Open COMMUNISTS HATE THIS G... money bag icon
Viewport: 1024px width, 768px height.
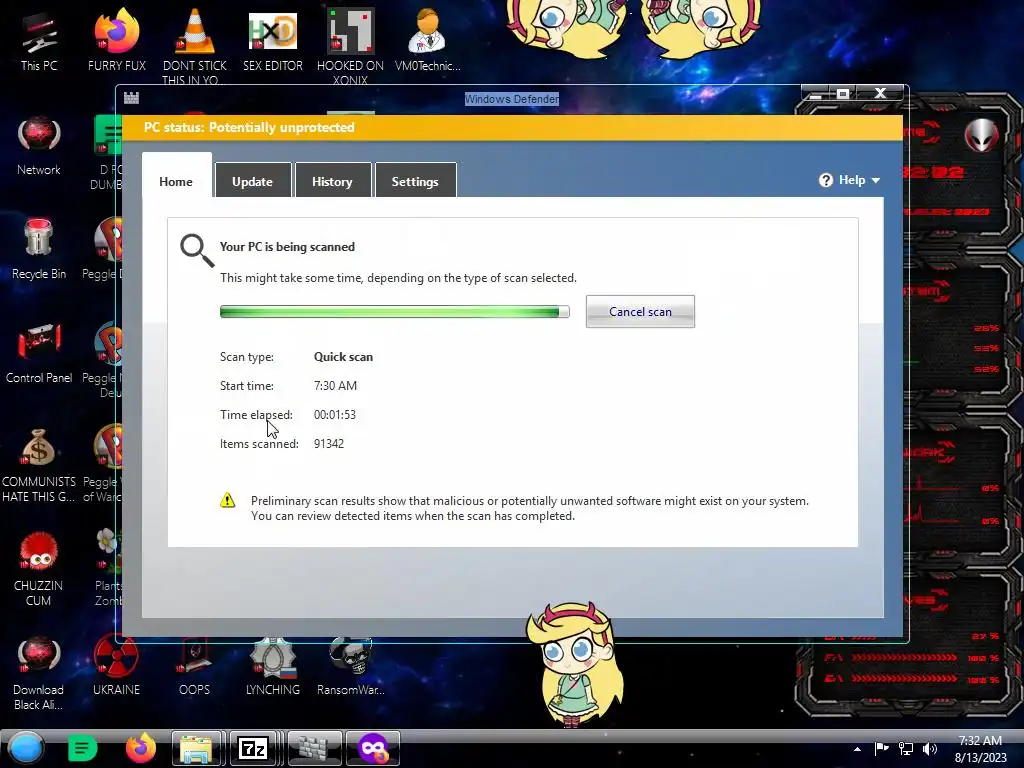39,465
